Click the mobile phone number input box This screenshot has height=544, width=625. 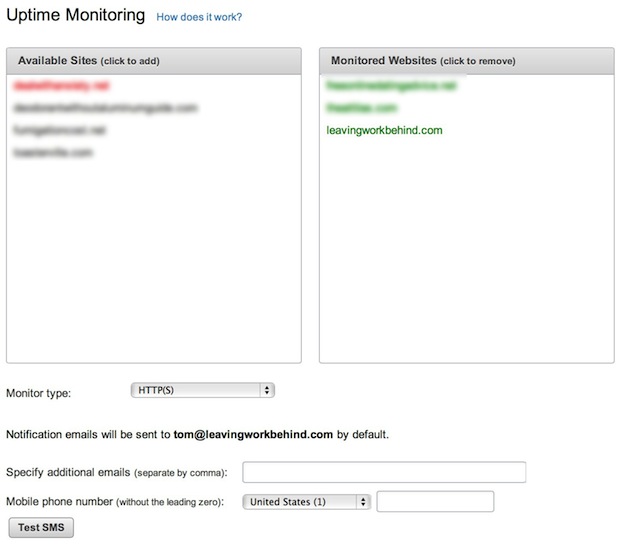(x=435, y=501)
